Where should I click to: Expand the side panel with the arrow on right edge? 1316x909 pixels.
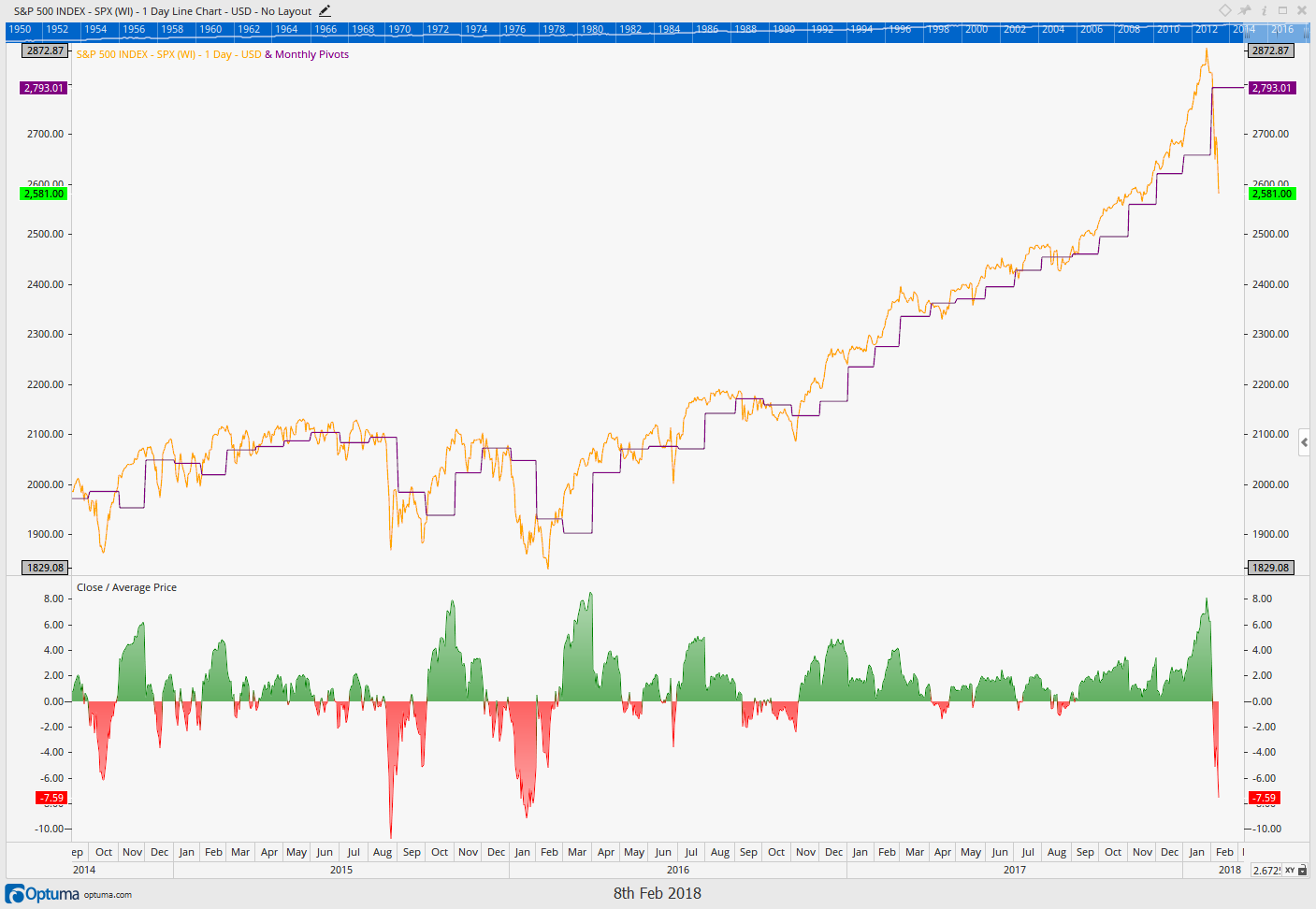coord(1304,442)
